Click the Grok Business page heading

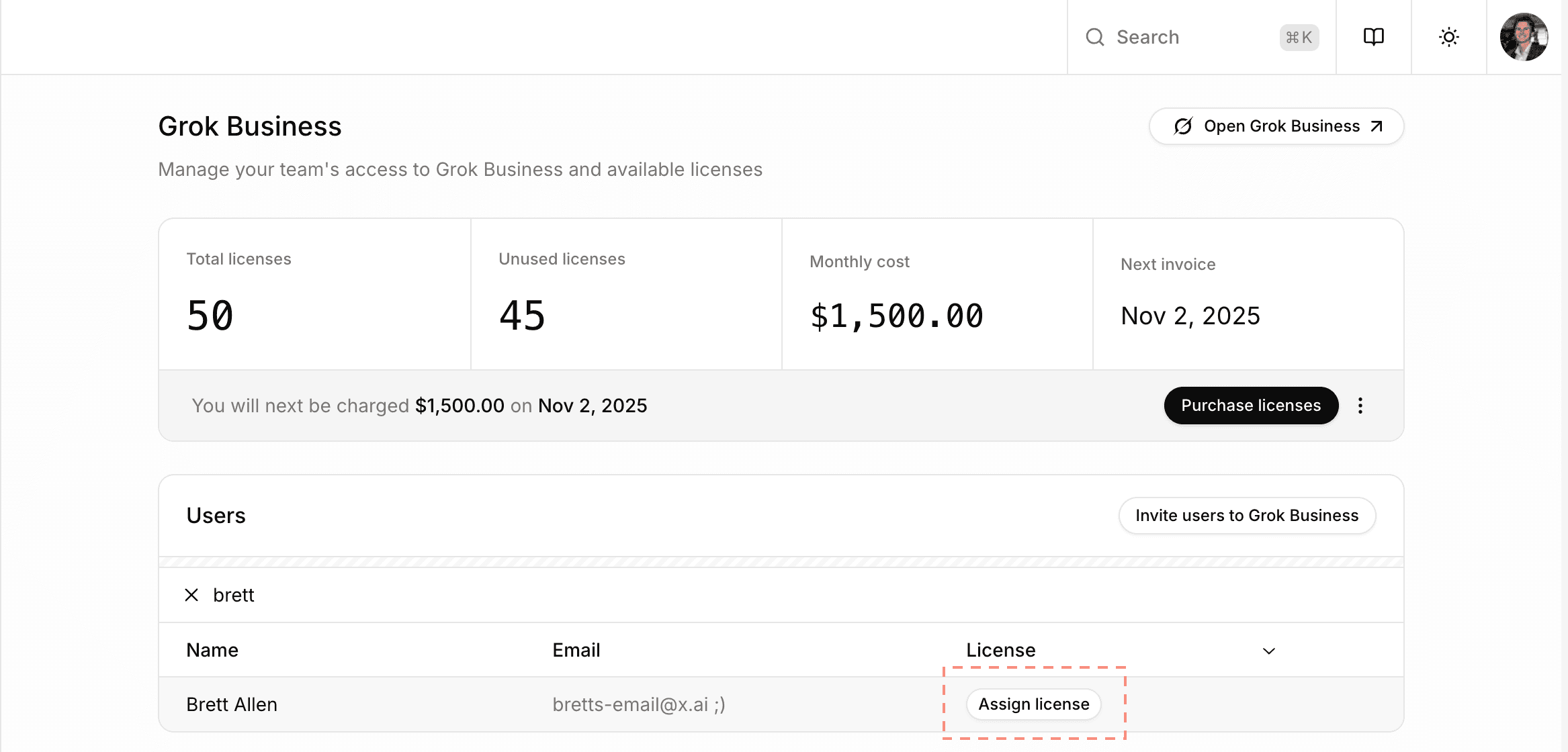click(250, 126)
